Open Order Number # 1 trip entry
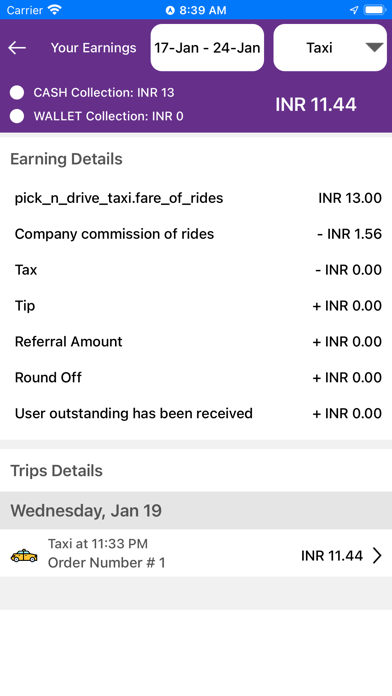Screen dimensions: 392x696 [196, 553]
